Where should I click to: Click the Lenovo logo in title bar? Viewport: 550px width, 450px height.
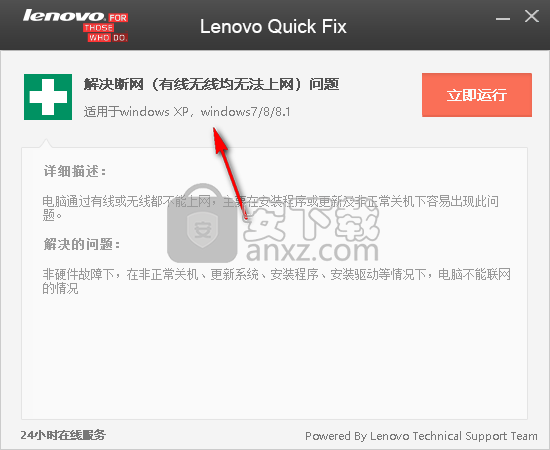64,15
